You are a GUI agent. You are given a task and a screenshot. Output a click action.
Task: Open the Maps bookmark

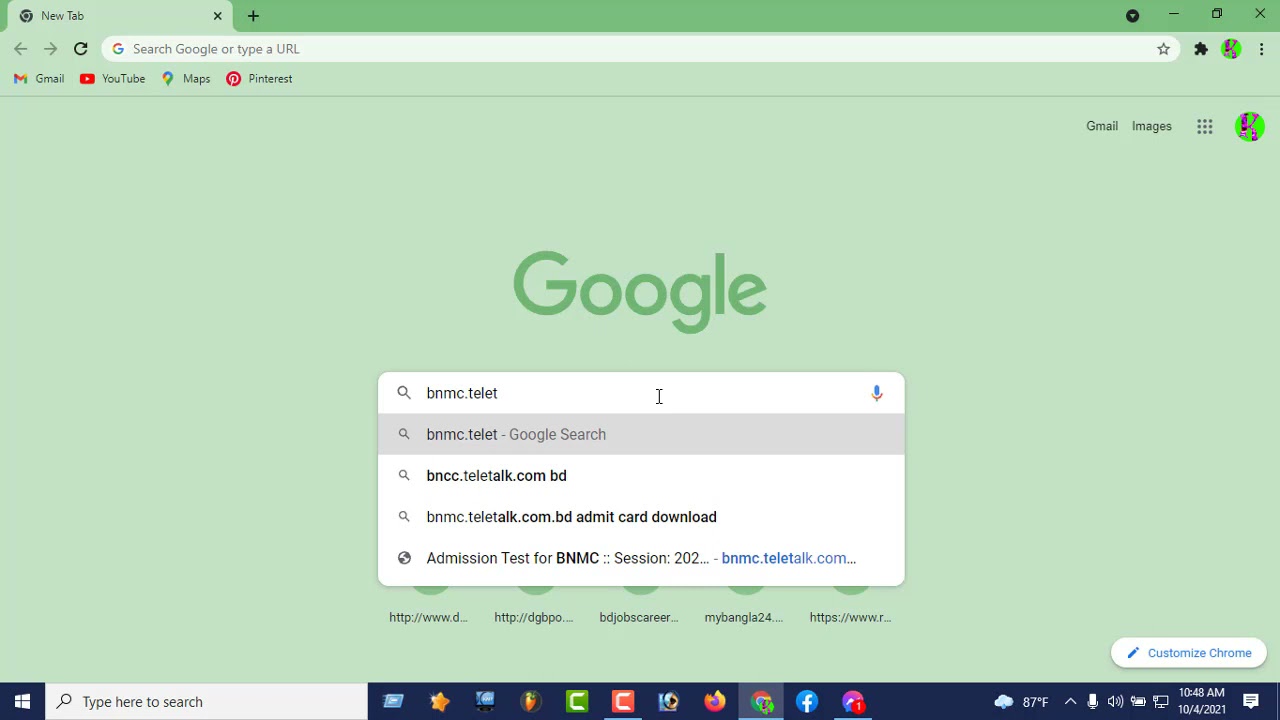[185, 79]
